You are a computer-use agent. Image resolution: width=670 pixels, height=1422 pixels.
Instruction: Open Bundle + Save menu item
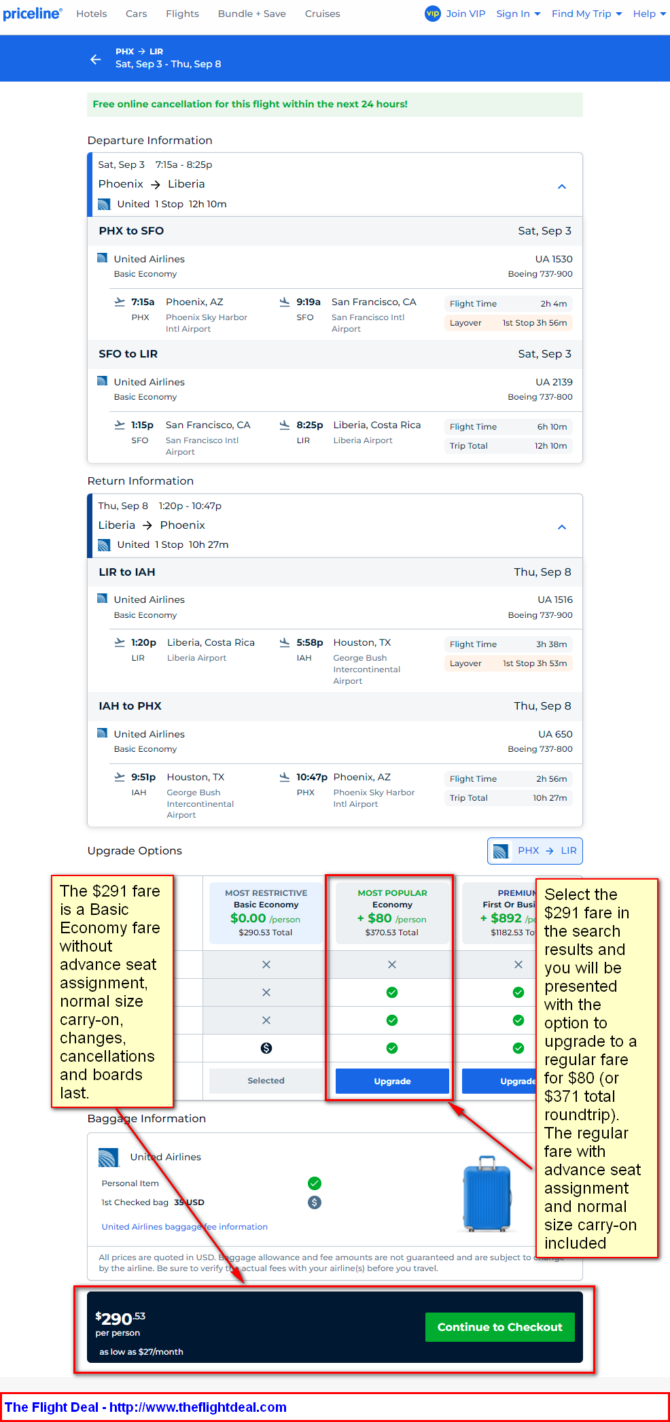251,14
